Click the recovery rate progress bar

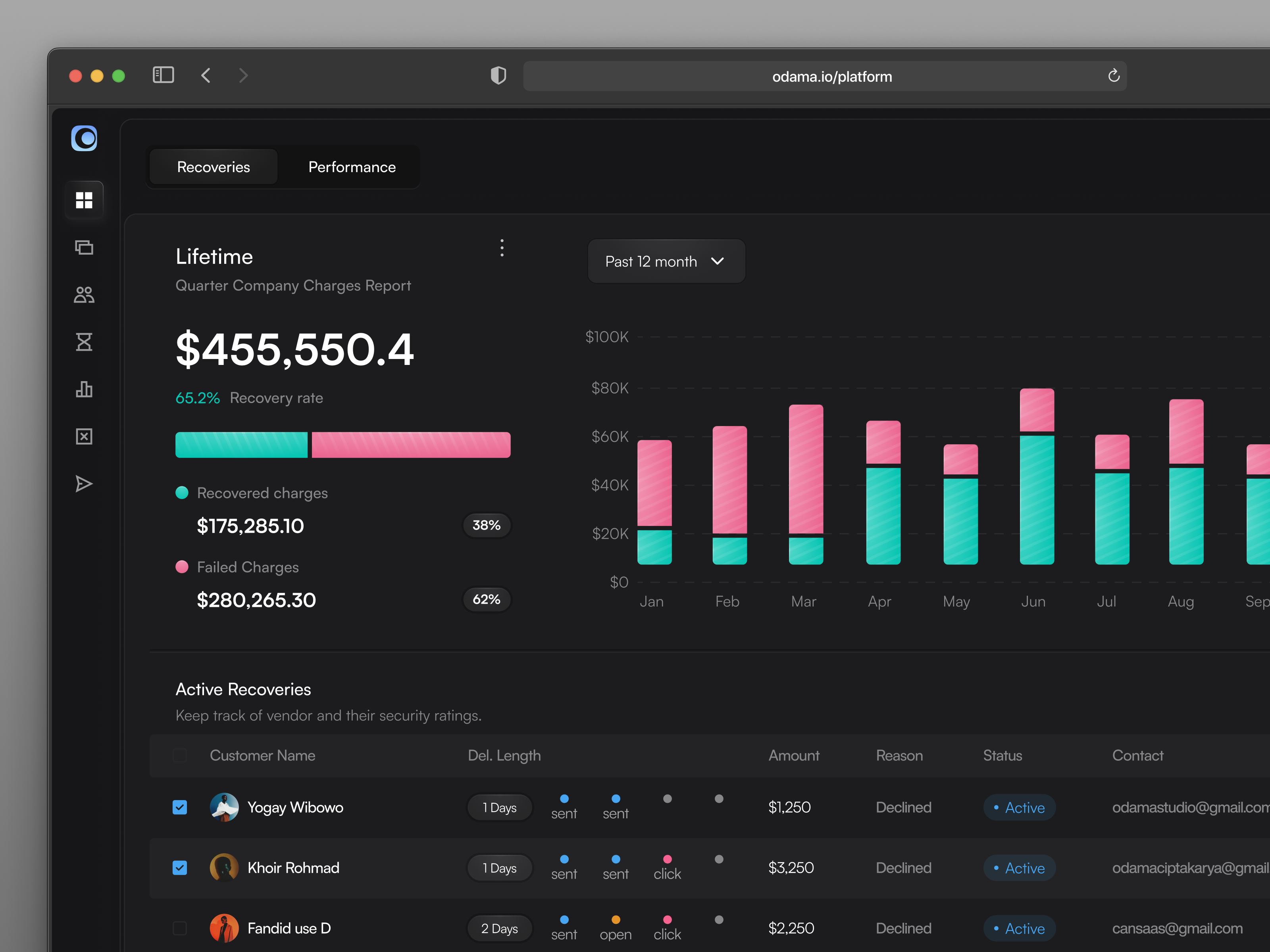click(343, 444)
